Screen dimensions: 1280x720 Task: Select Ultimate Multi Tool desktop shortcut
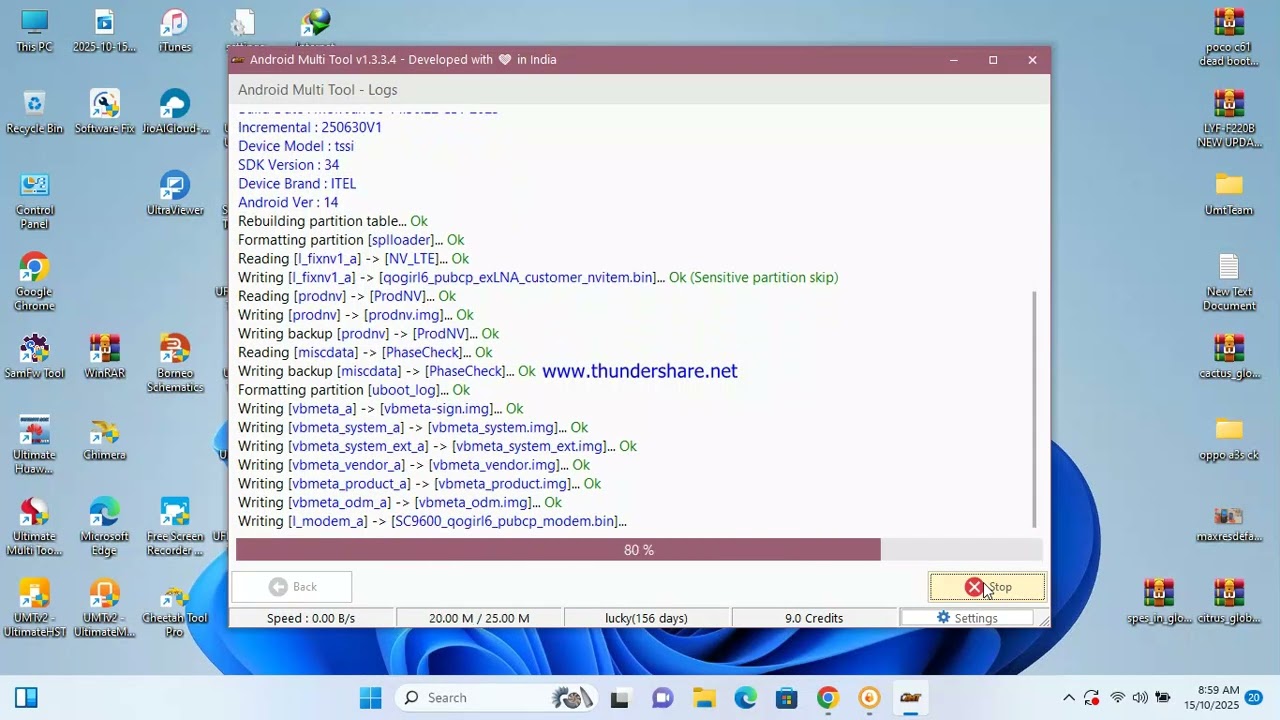coord(34,527)
